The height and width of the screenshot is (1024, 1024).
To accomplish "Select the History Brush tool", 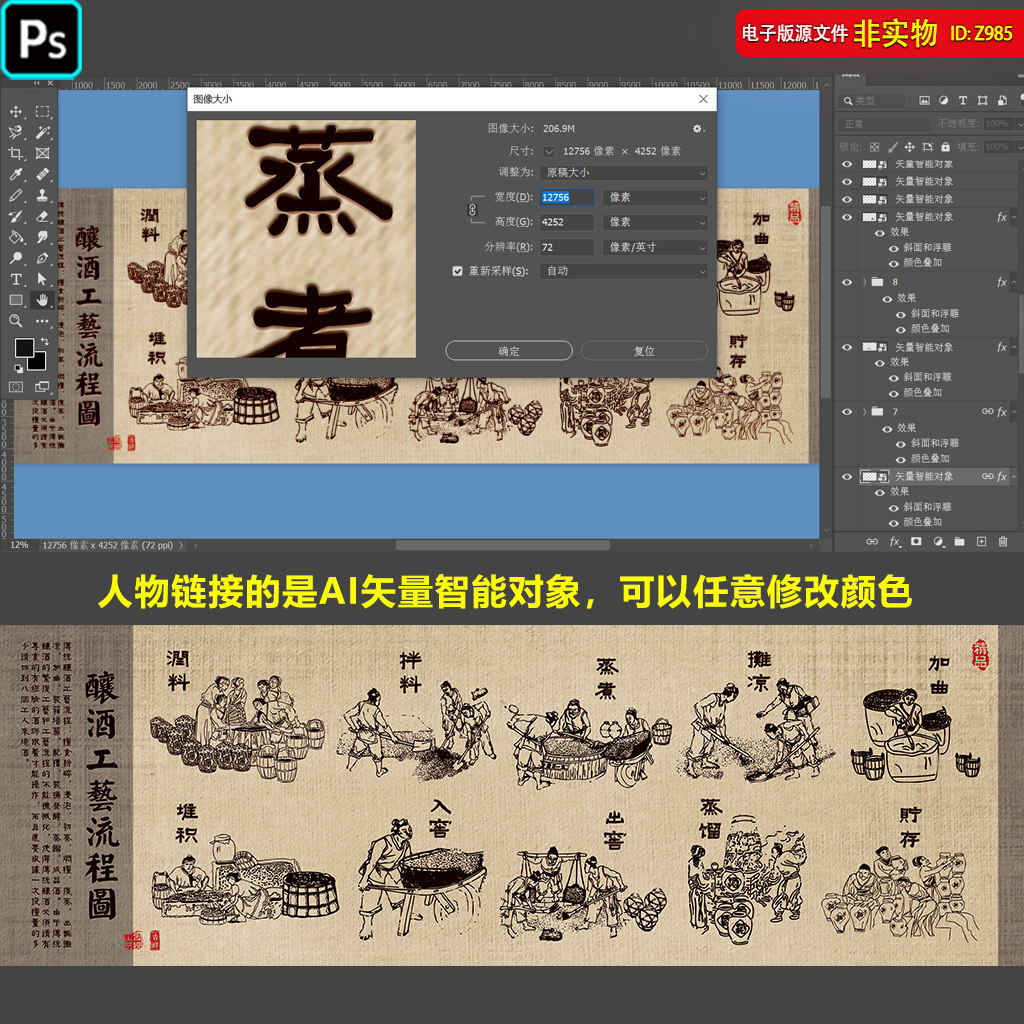I will point(16,216).
